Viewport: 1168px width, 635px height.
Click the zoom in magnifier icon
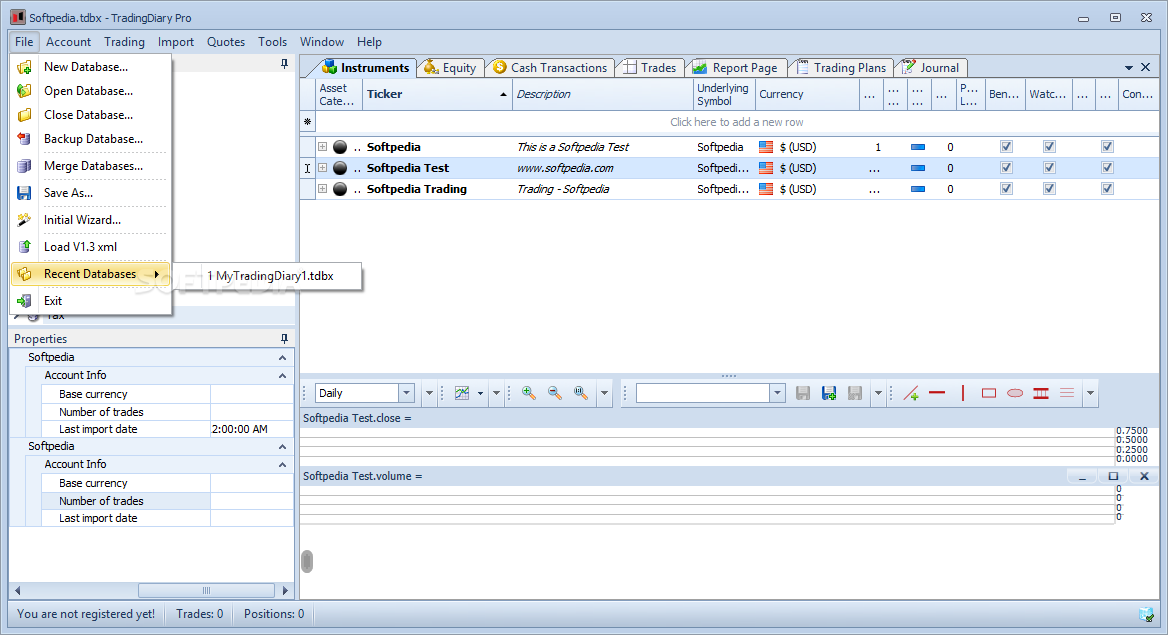529,393
